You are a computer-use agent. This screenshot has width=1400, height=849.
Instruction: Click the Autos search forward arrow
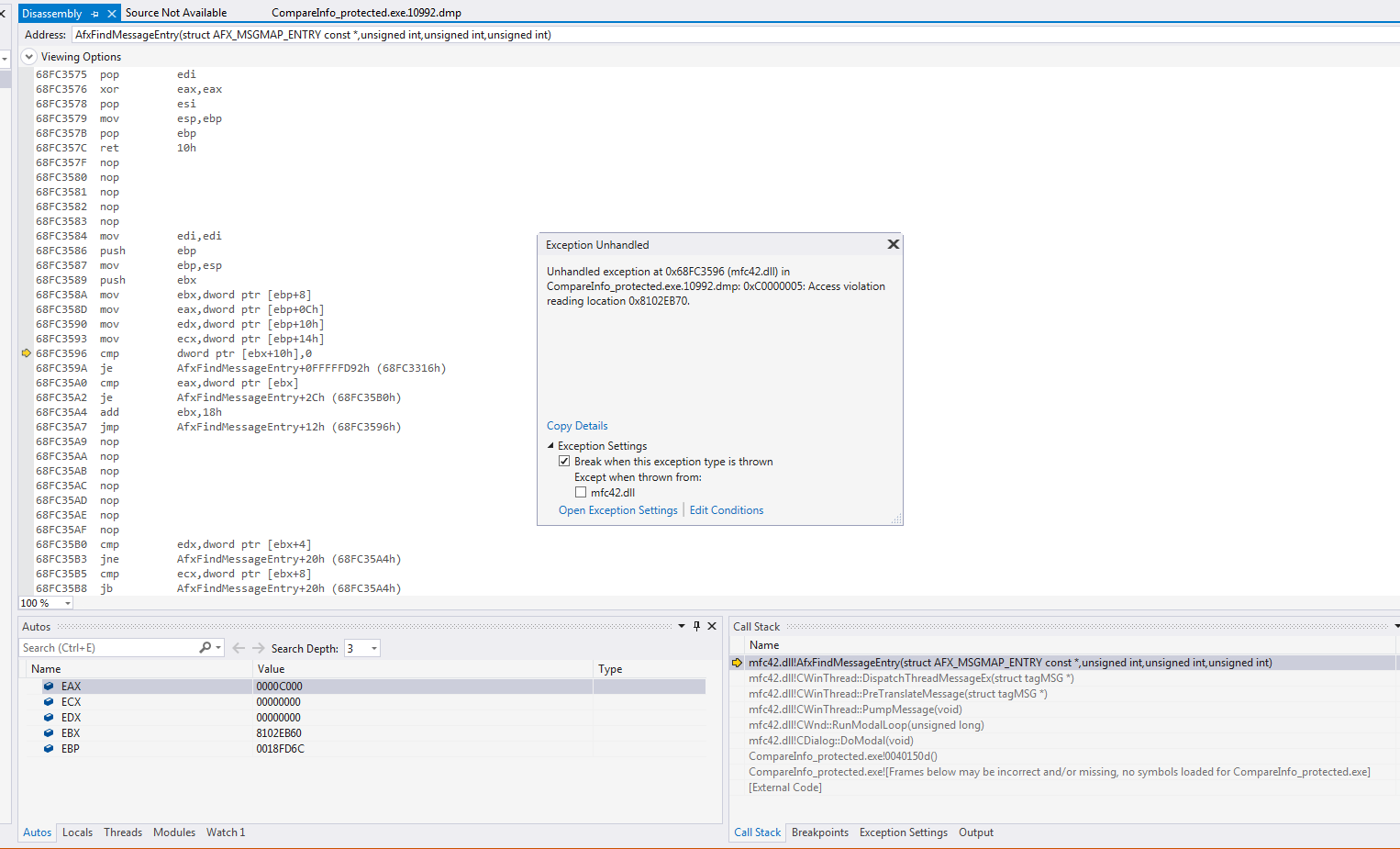point(259,648)
